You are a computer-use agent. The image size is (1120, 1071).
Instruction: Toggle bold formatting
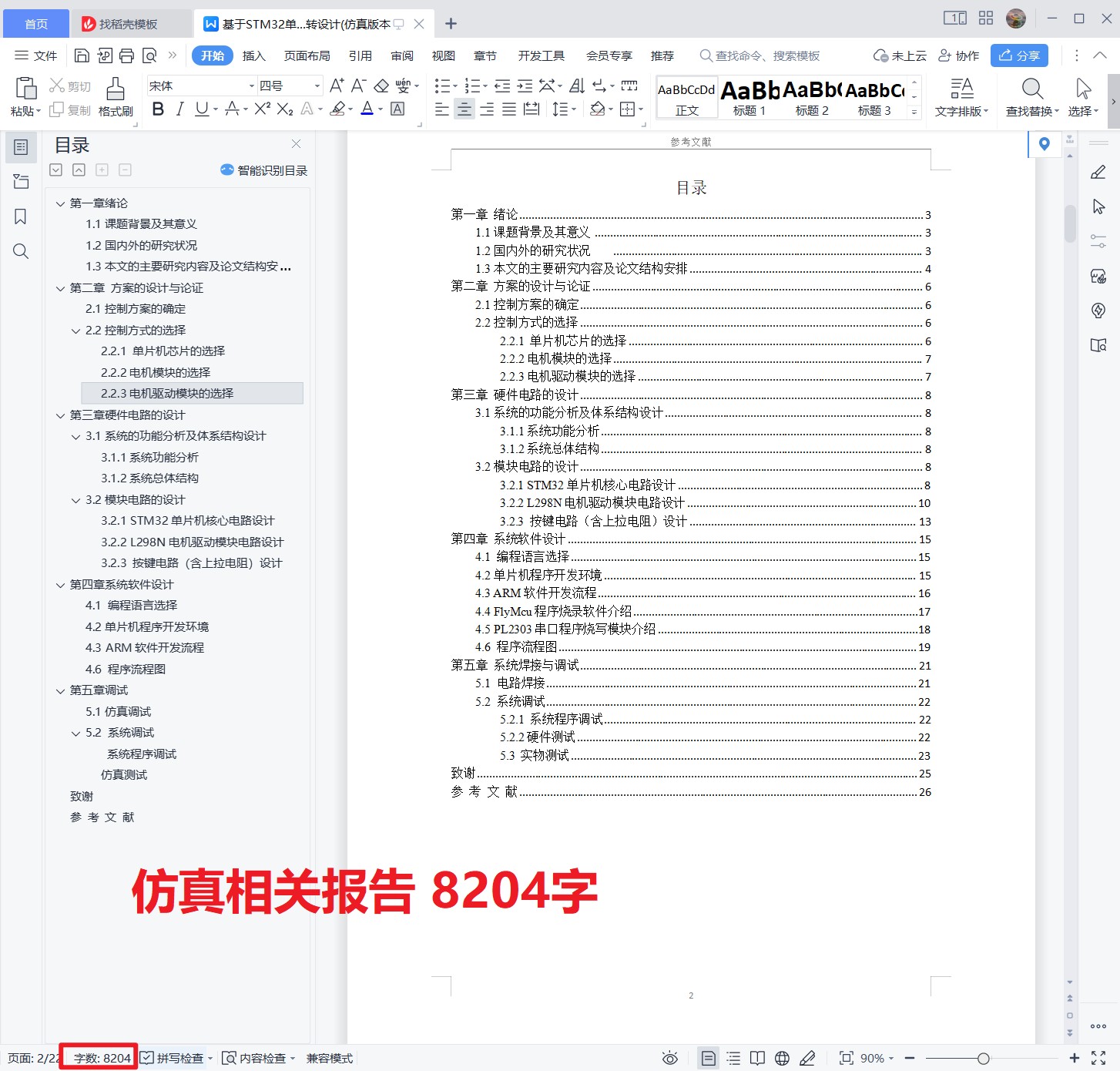158,109
